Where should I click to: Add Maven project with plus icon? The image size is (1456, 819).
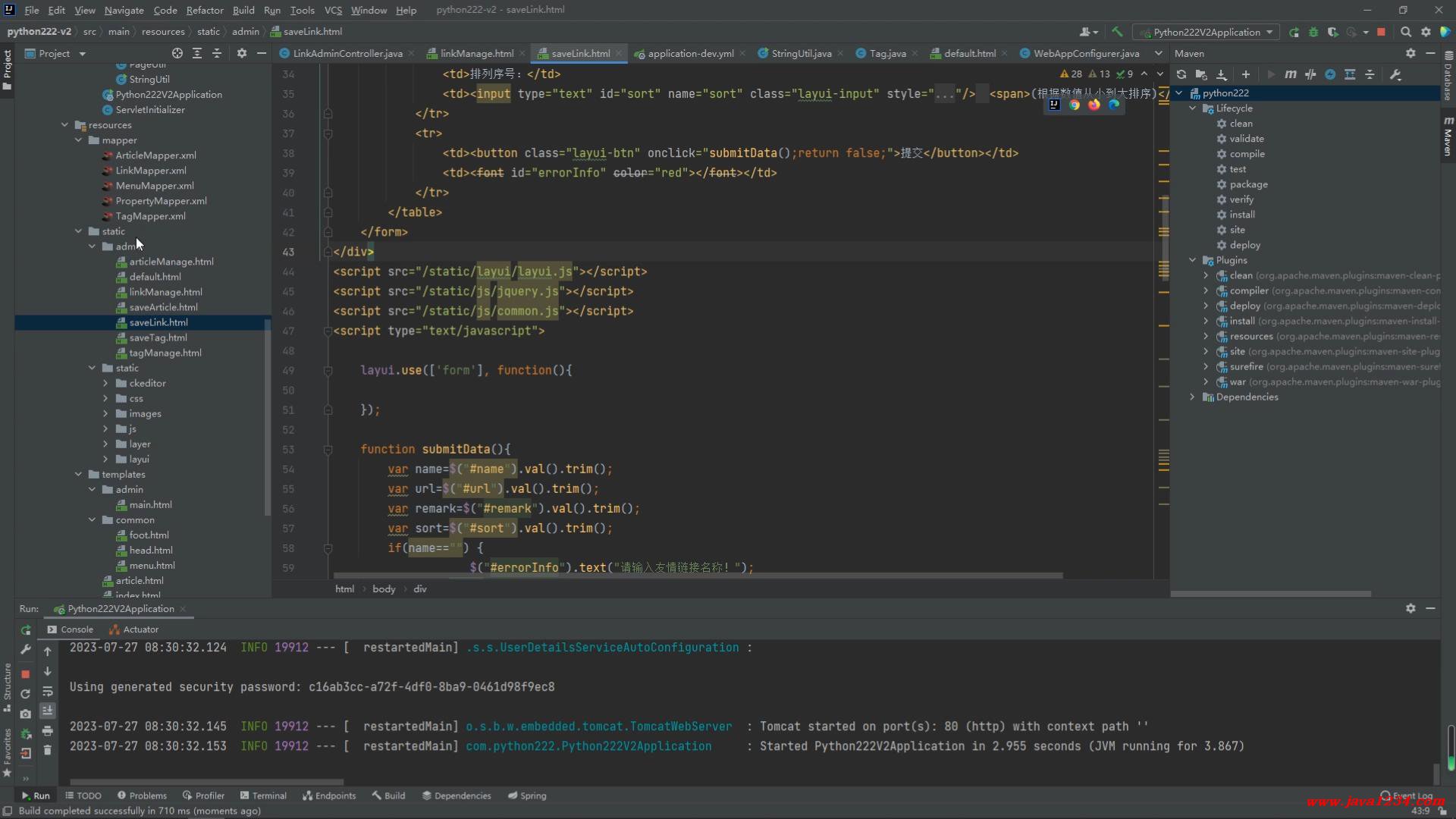point(1246,74)
